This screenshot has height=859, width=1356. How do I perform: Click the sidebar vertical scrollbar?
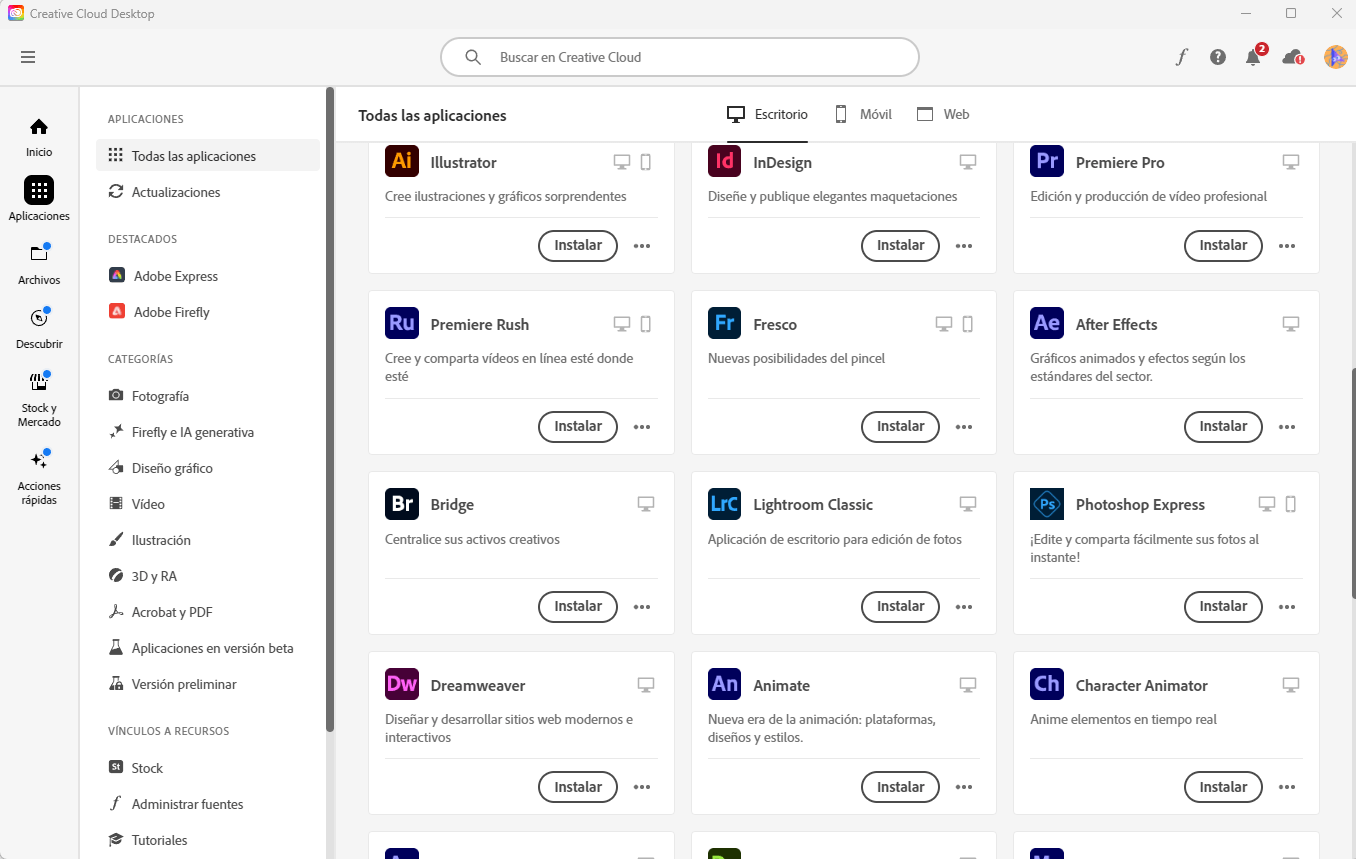pos(330,410)
